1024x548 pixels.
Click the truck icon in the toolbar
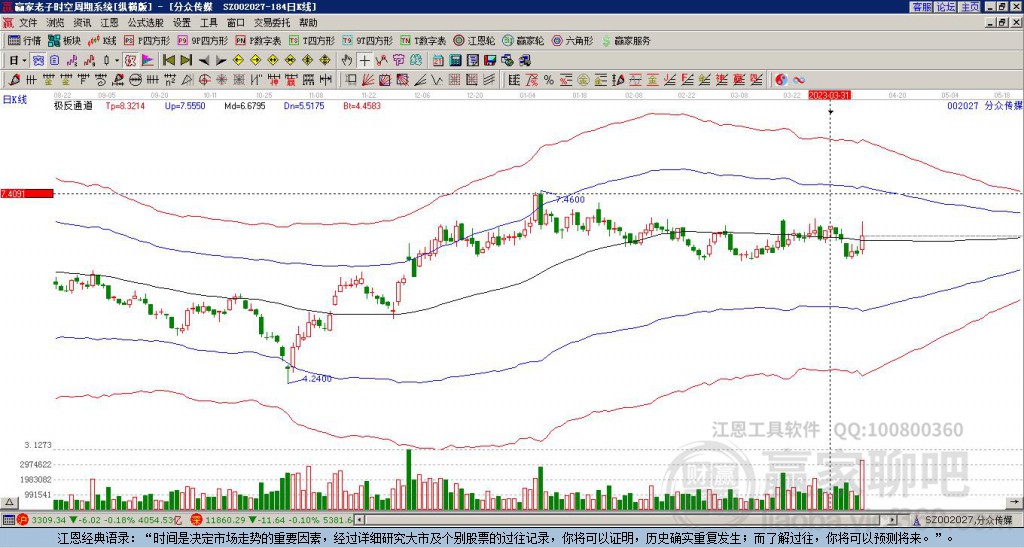(x=525, y=61)
